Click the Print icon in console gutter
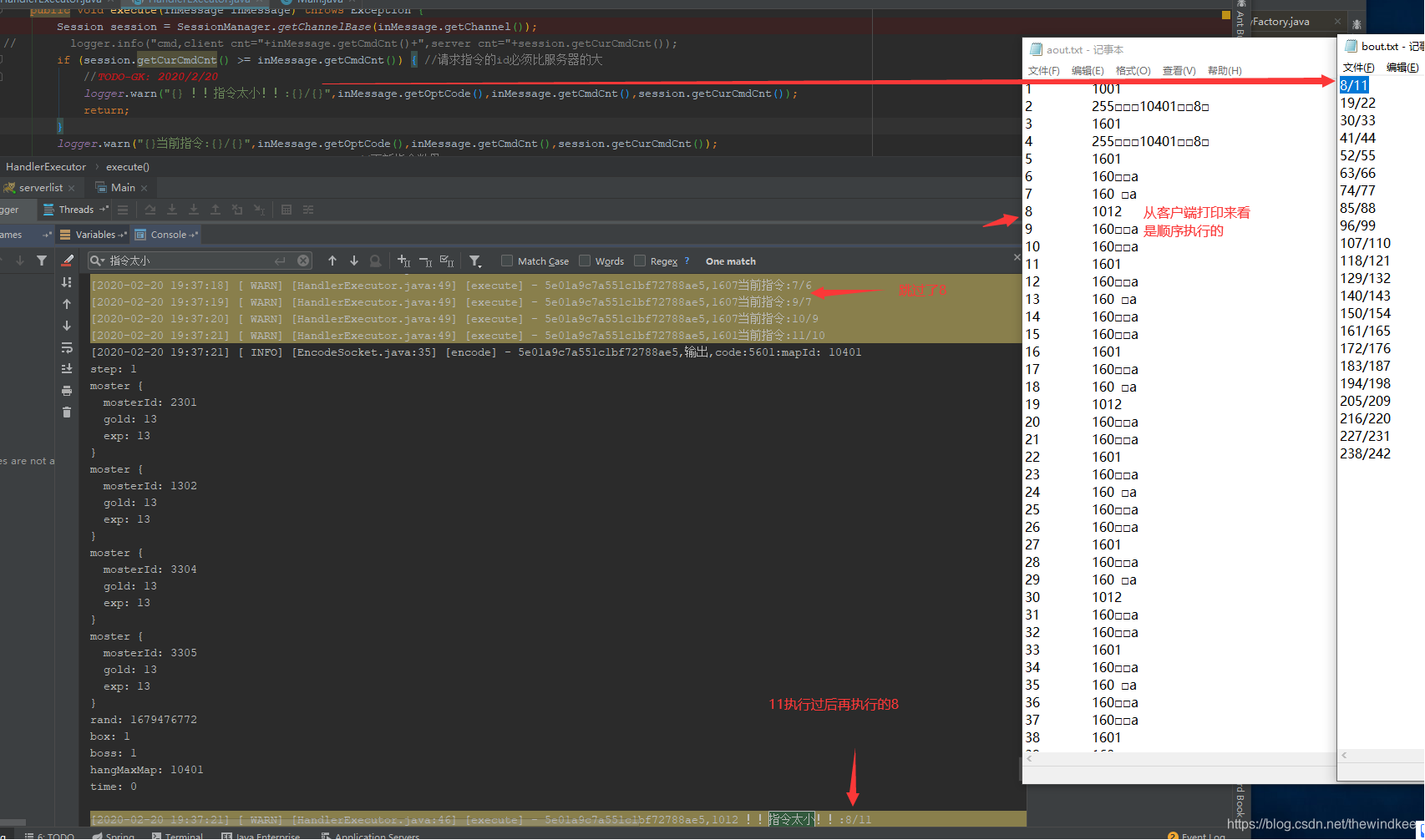 pos(67,391)
